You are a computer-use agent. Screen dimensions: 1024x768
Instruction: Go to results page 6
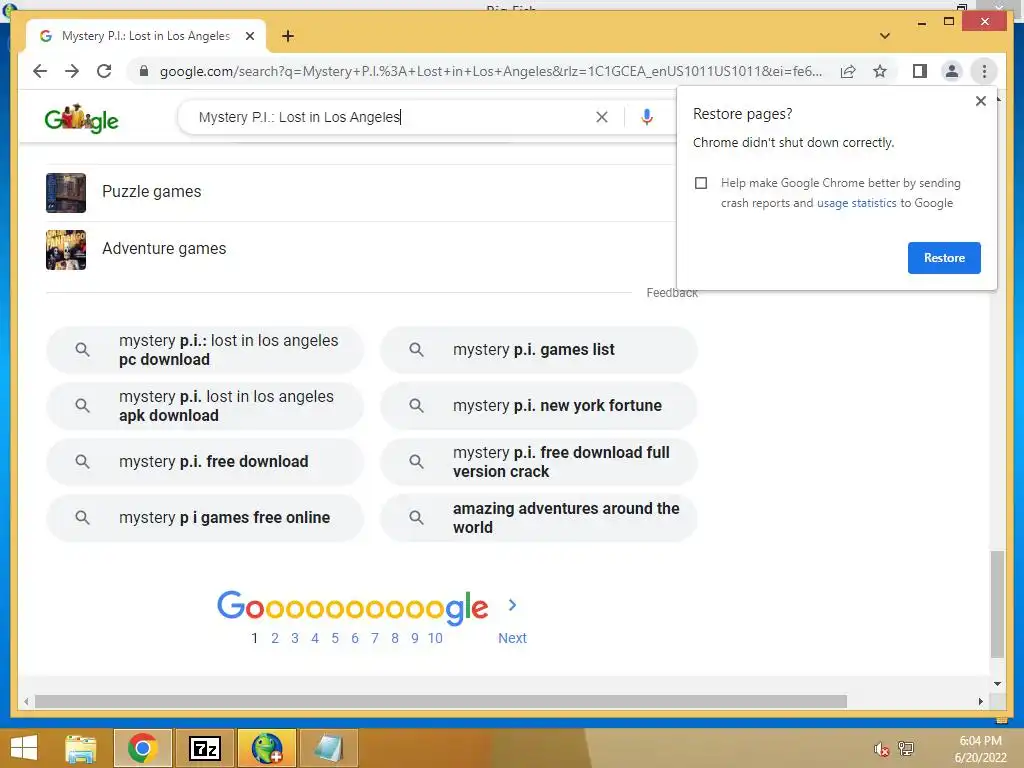pyautogui.click(x=355, y=638)
